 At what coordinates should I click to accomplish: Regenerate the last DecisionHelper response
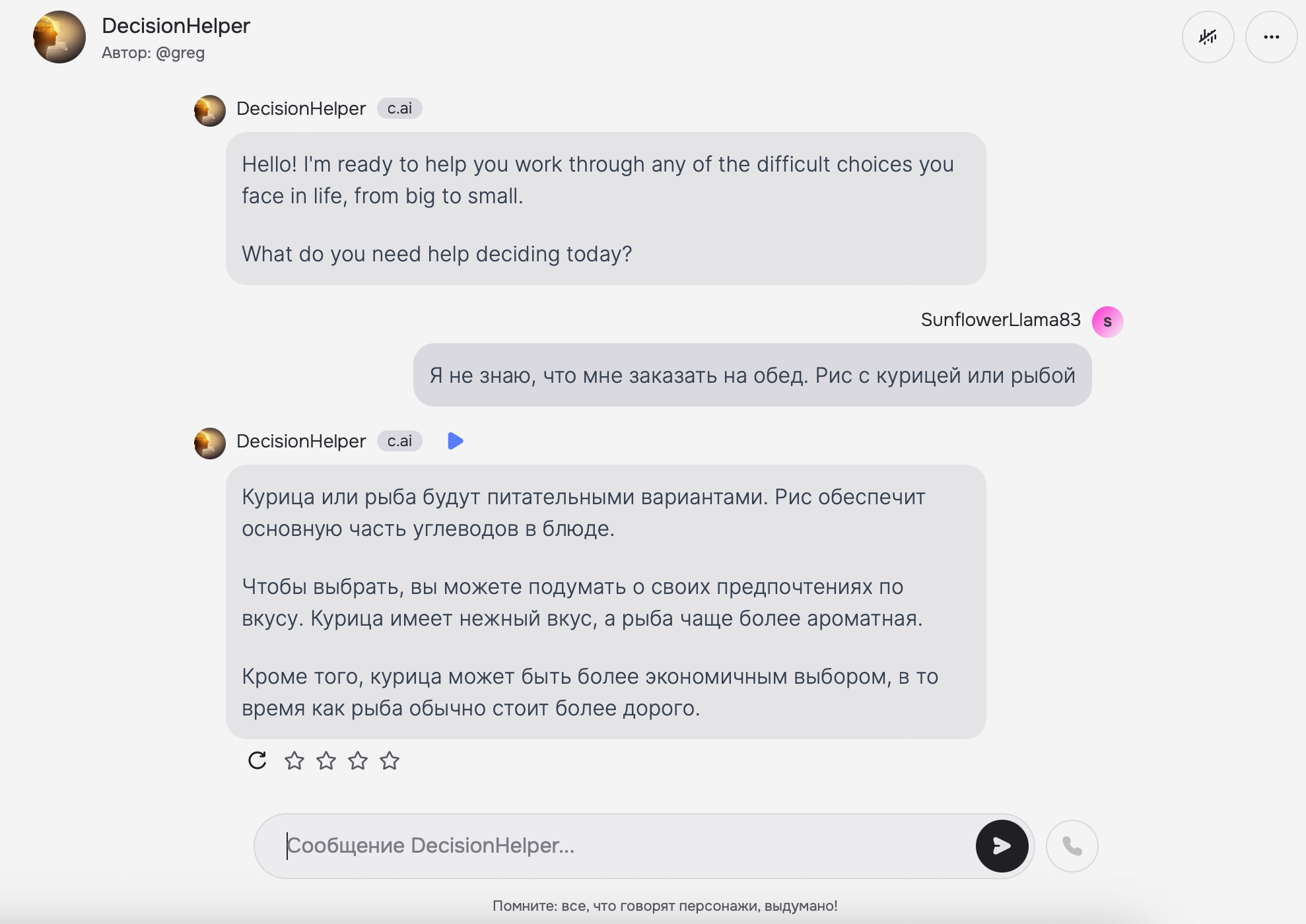[258, 760]
